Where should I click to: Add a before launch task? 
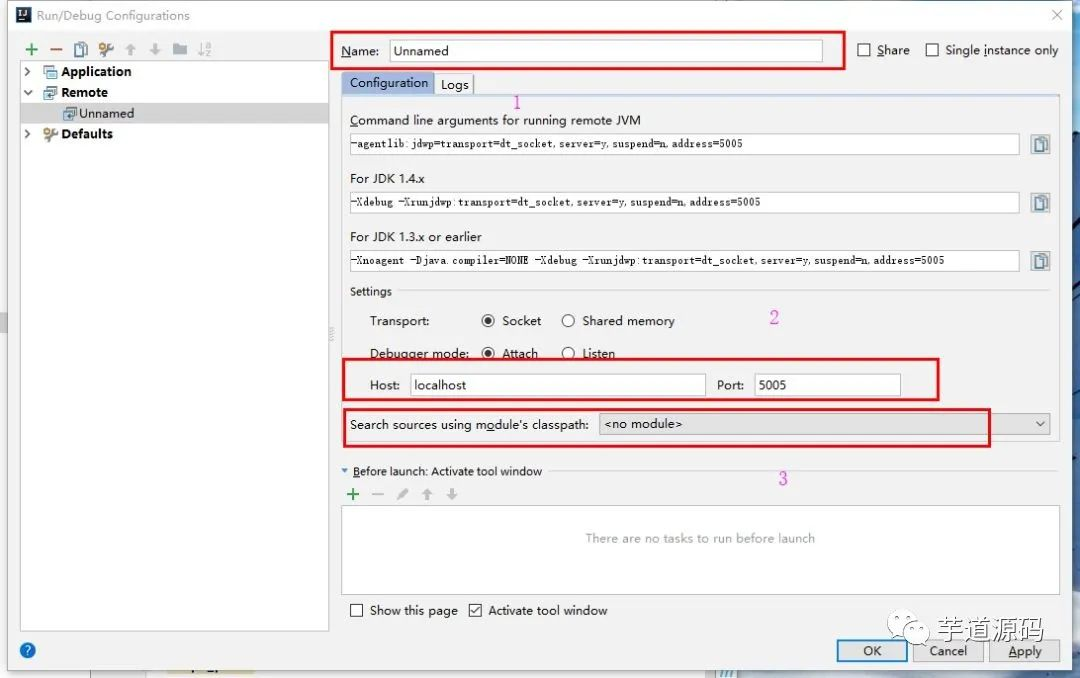pos(353,494)
